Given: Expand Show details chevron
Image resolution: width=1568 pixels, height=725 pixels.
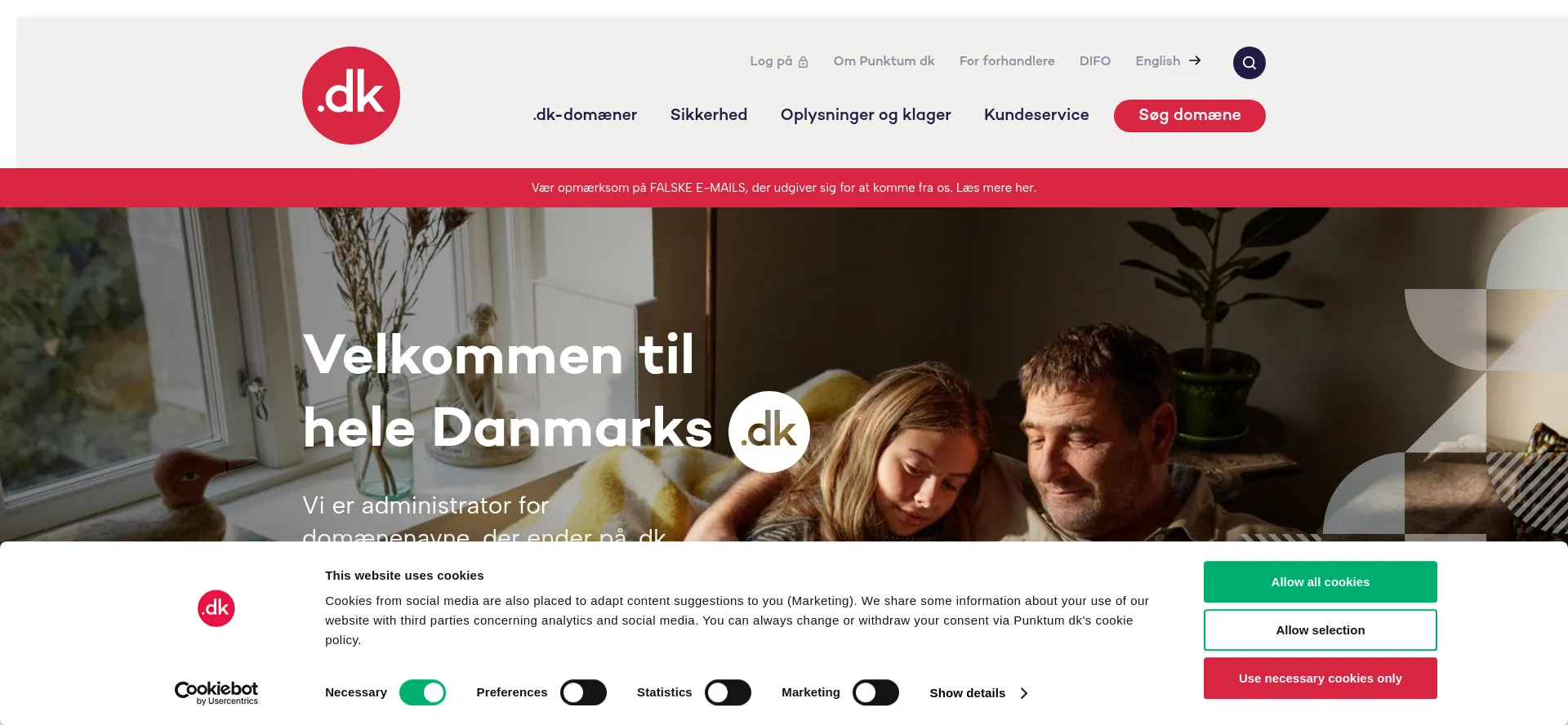Looking at the screenshot, I should tap(1023, 693).
